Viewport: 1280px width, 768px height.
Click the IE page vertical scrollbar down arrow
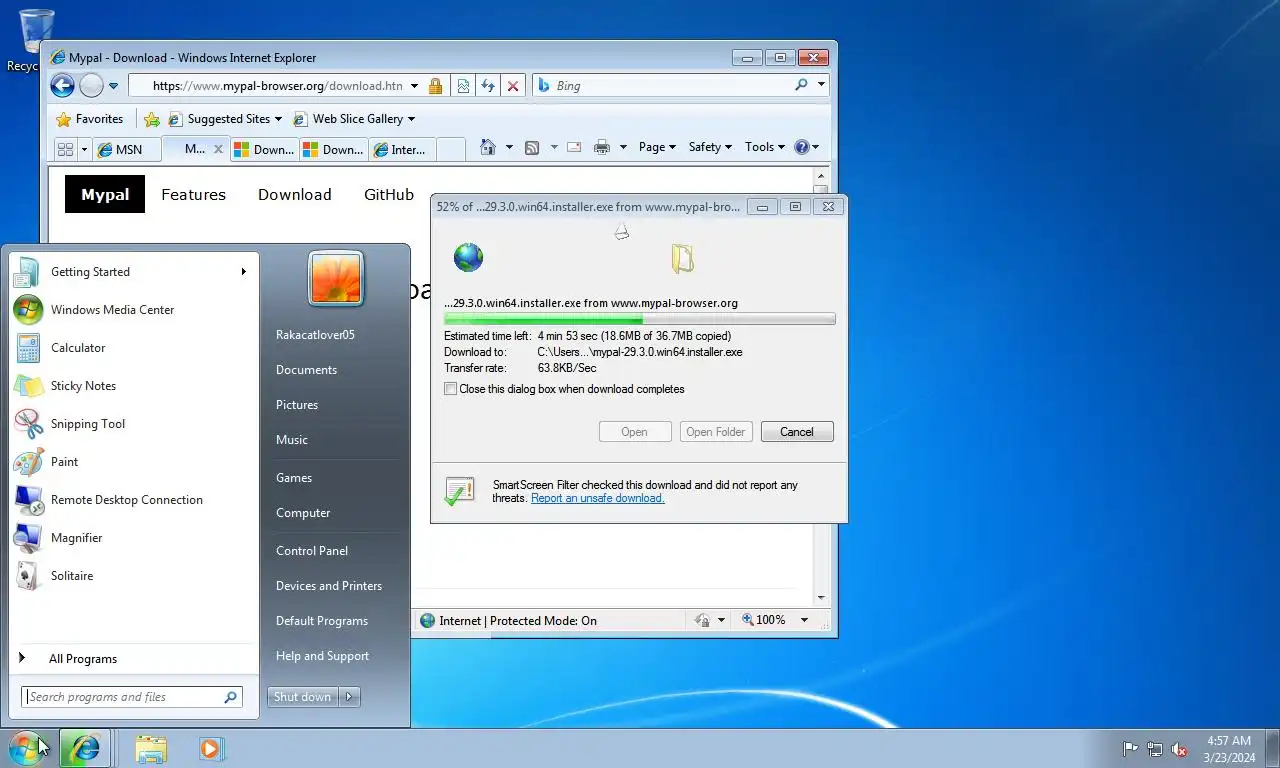point(822,598)
